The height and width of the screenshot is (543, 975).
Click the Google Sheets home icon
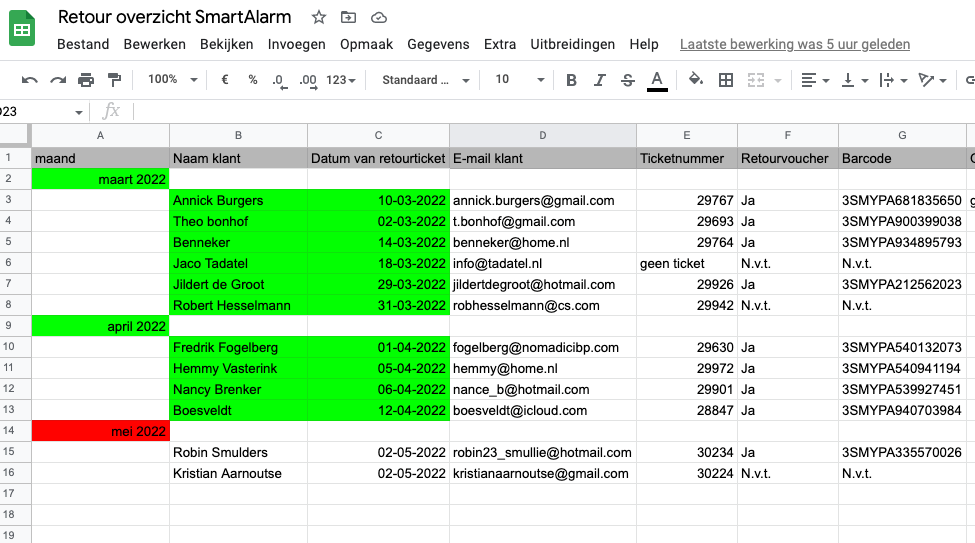pyautogui.click(x=22, y=29)
